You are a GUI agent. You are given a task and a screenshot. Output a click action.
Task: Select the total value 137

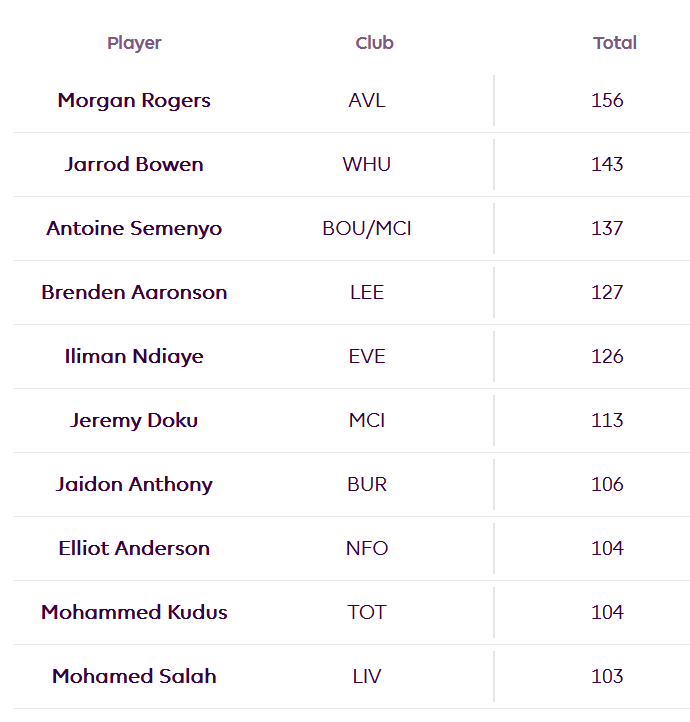[x=607, y=228]
